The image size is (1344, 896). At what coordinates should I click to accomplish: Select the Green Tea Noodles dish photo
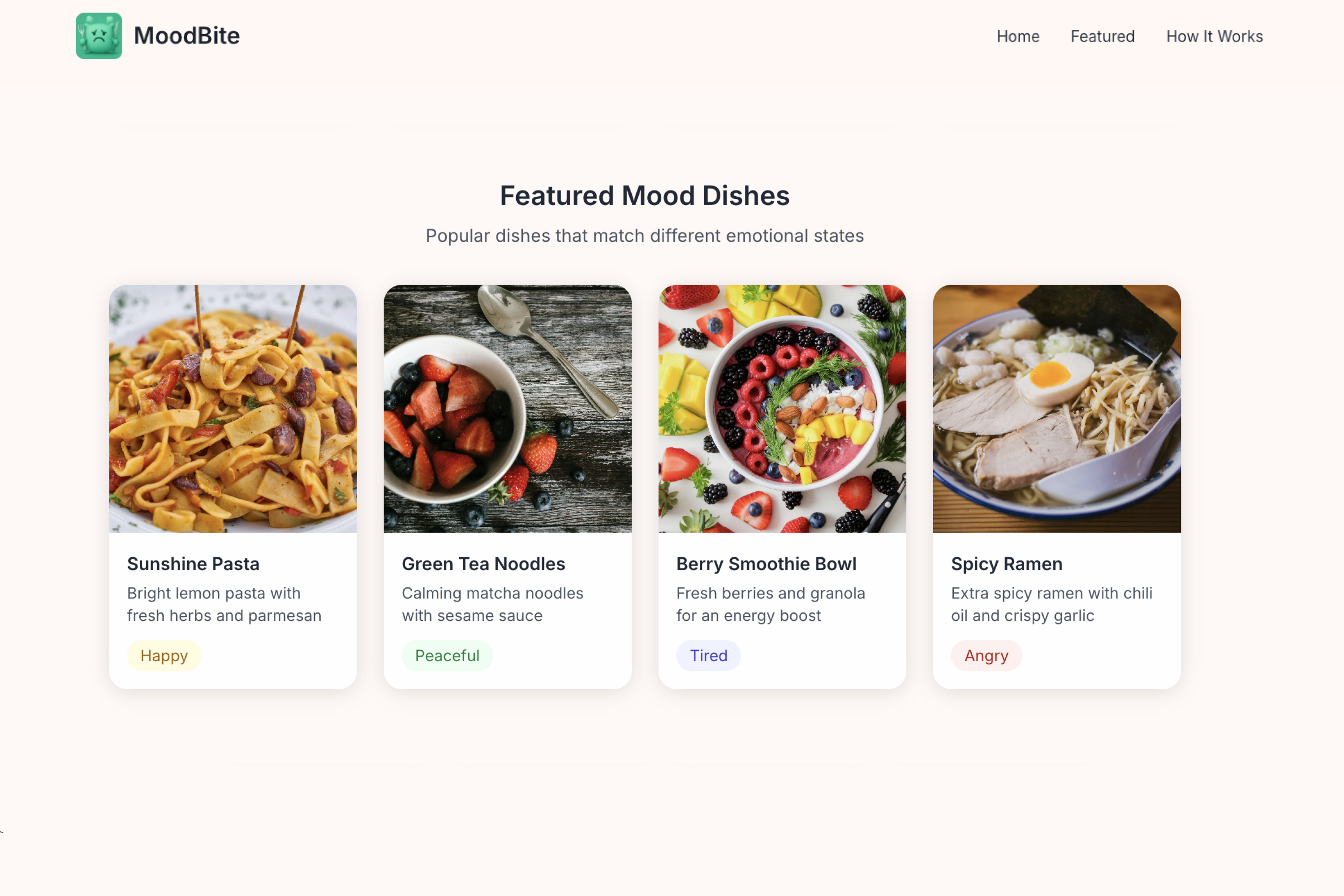[x=508, y=409]
